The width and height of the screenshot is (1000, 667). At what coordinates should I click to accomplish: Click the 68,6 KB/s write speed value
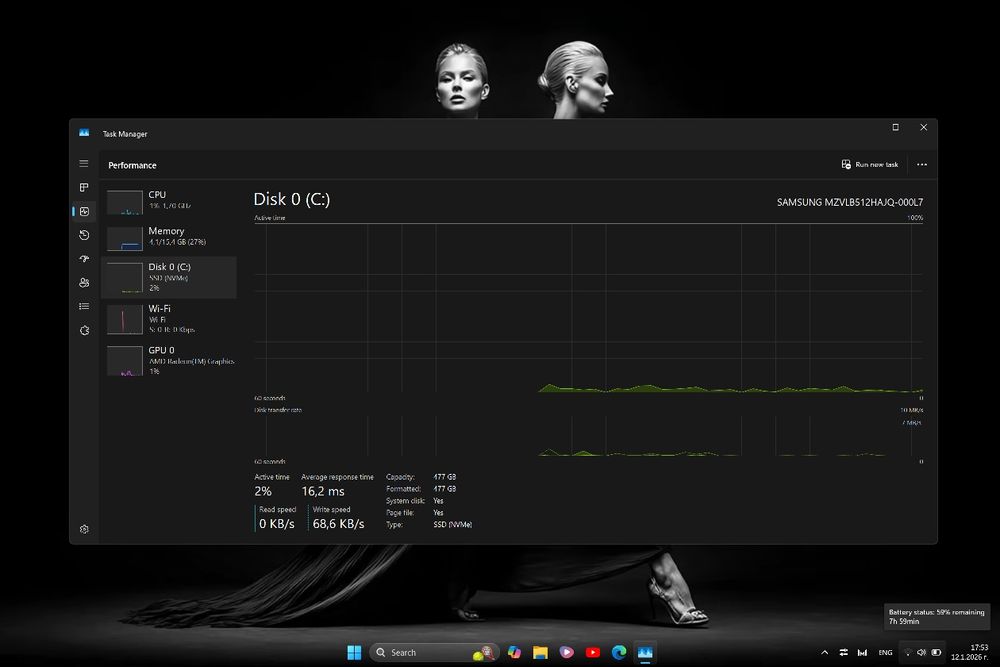[338, 524]
